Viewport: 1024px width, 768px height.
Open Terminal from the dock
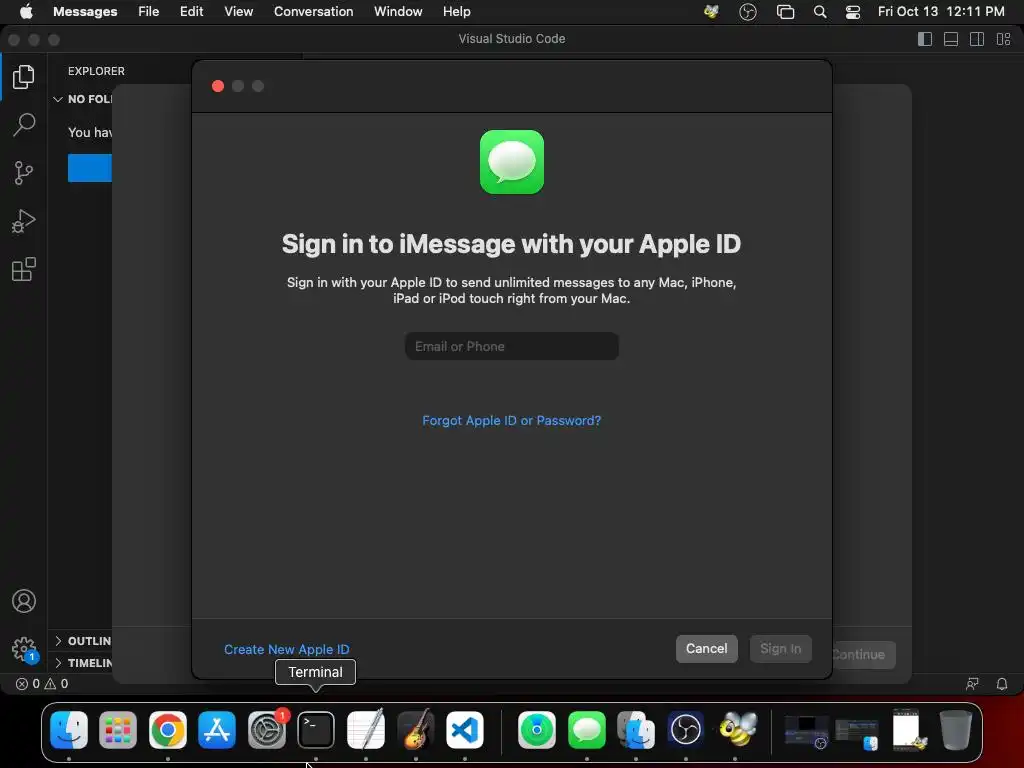click(316, 729)
